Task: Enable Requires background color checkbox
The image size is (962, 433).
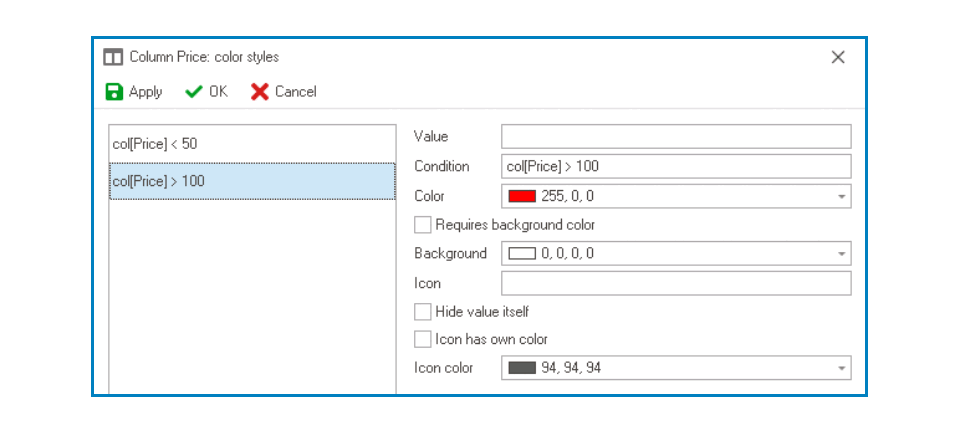Action: 423,225
